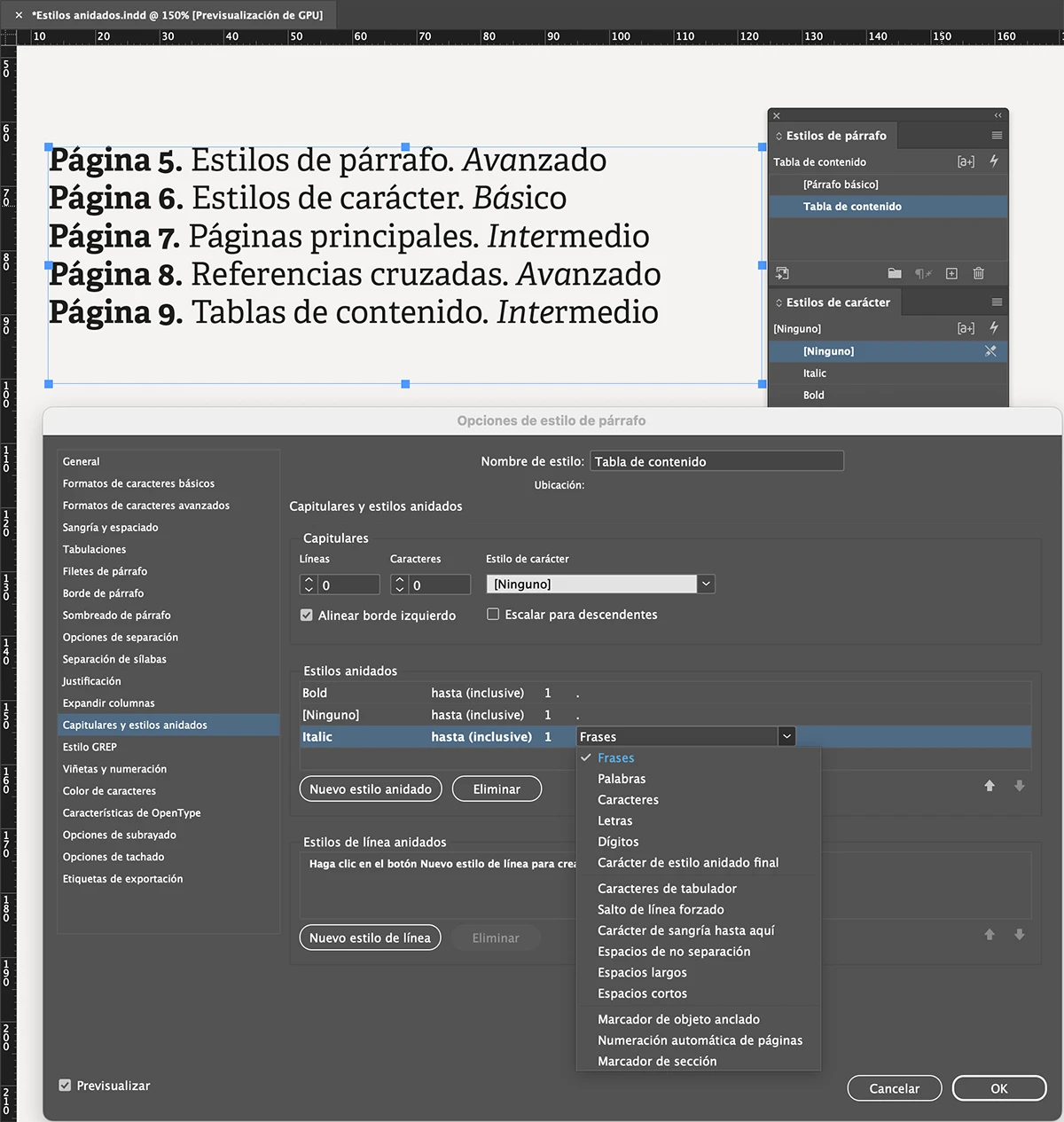
Task: Click the Nombre de estilo text field
Action: tap(716, 461)
